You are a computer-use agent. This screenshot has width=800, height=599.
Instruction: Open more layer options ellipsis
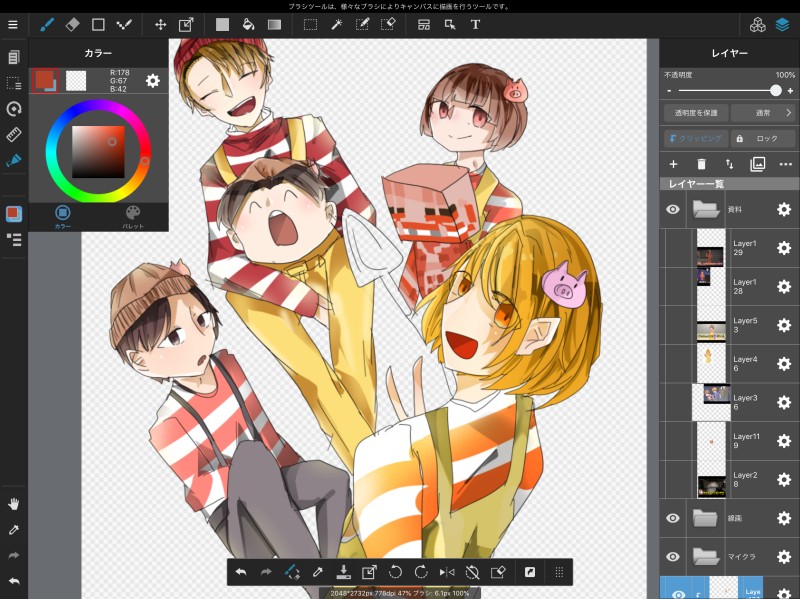[786, 164]
